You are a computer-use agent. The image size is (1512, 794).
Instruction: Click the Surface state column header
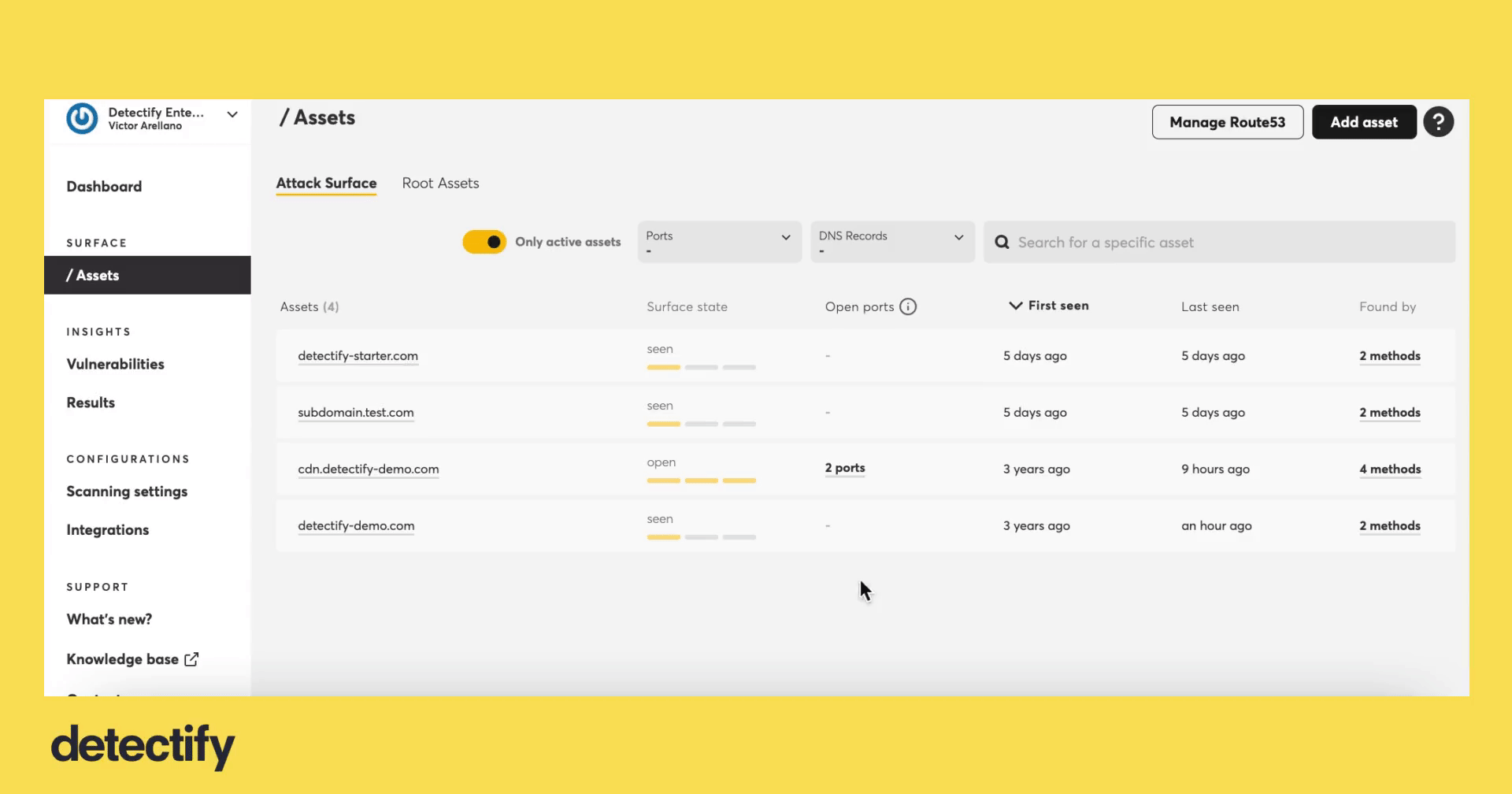(x=687, y=306)
